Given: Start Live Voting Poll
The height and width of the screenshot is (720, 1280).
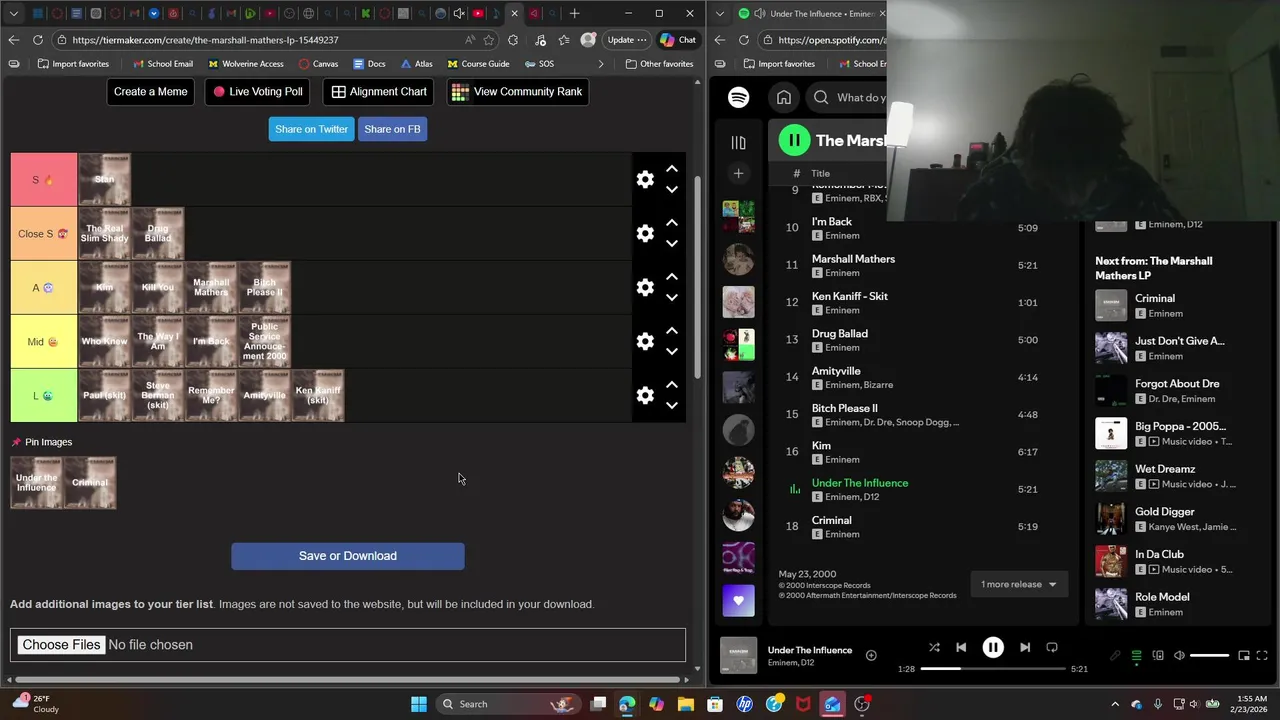Looking at the screenshot, I should tap(258, 92).
